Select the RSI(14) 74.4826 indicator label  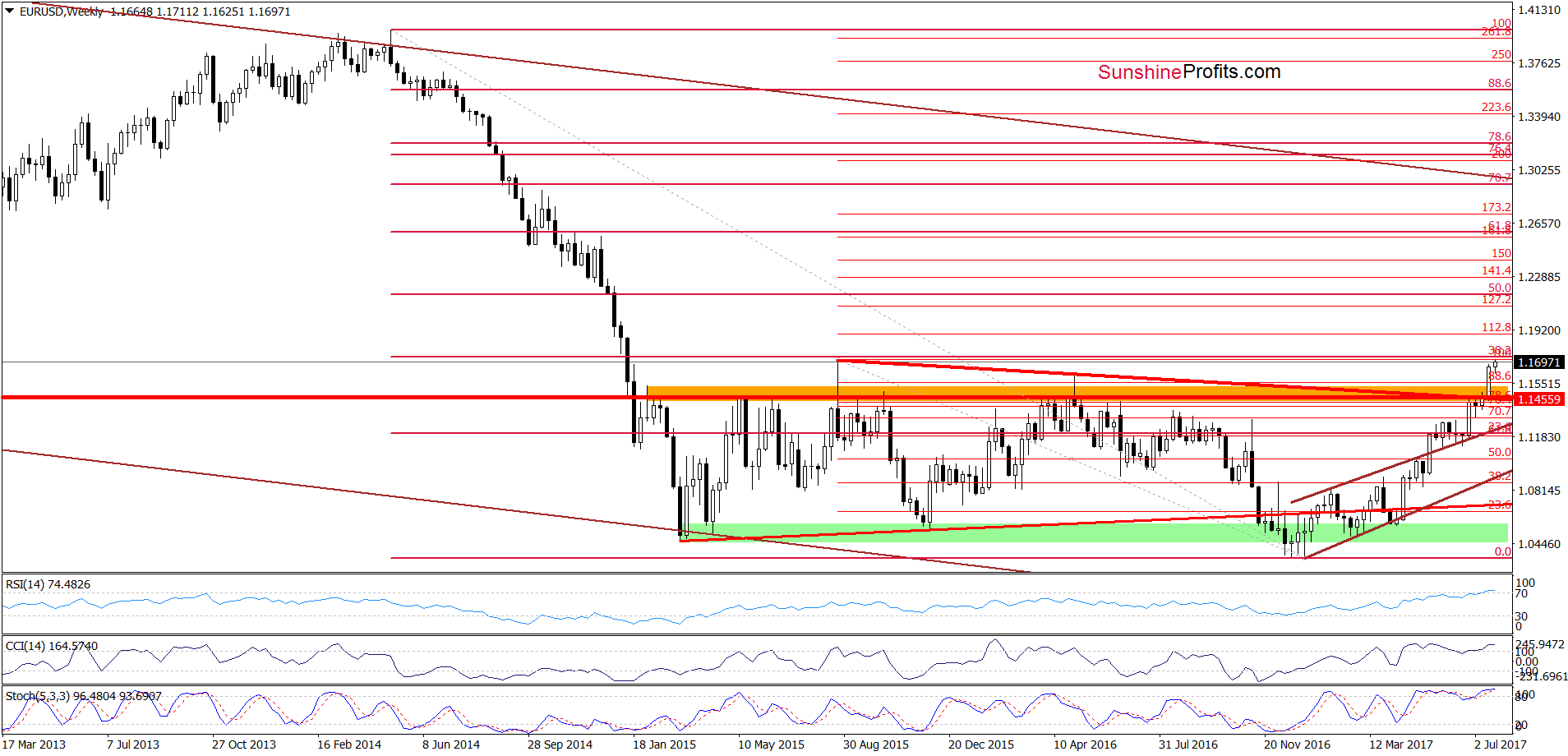point(48,584)
